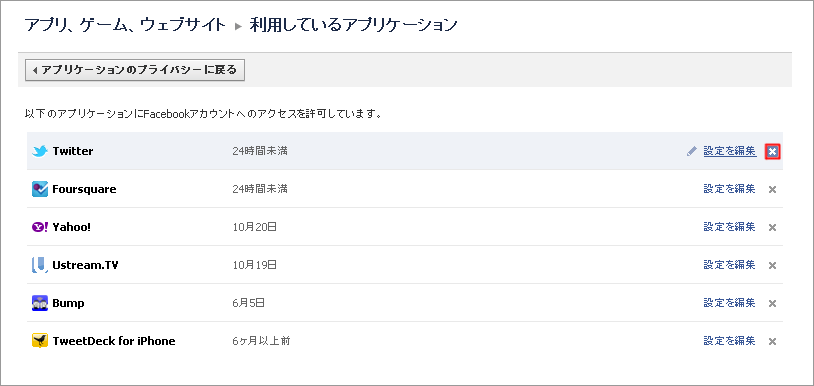This screenshot has height=386, width=814.
Task: Remove TweetDeck for iPhone with X
Action: pos(772,341)
